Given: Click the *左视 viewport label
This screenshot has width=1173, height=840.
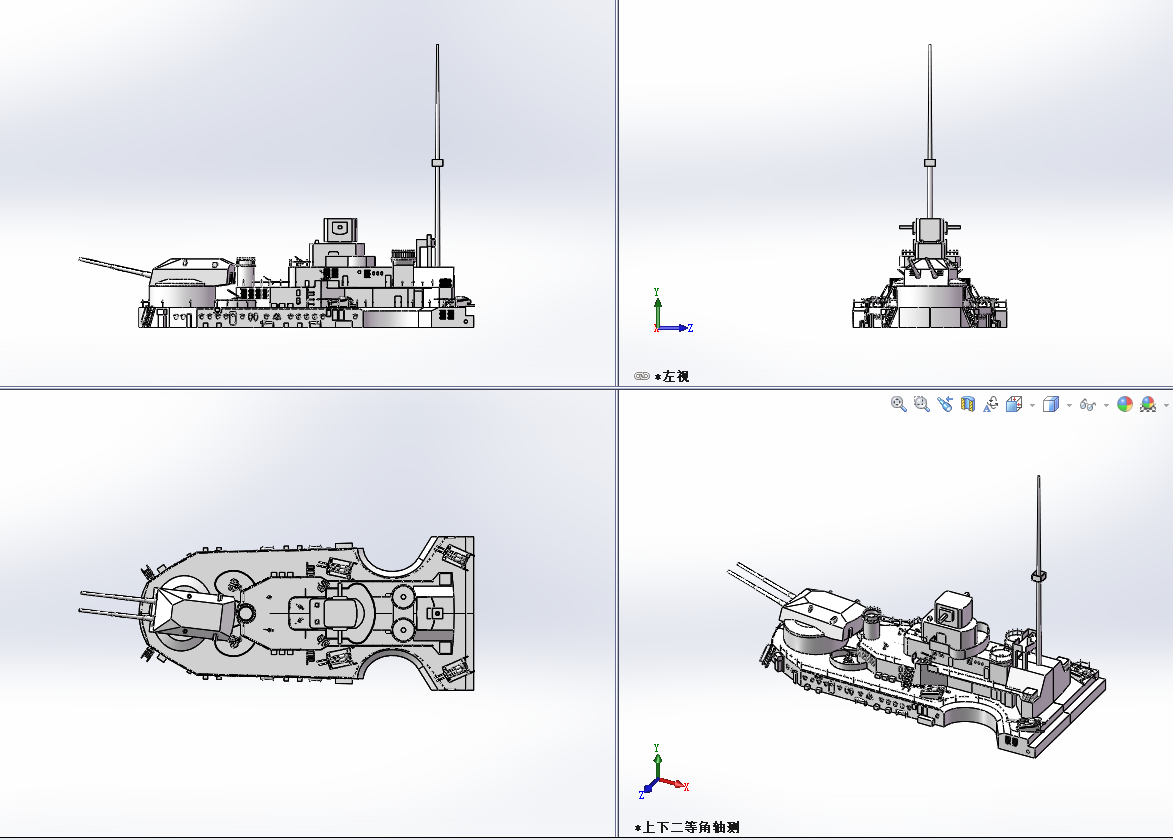Looking at the screenshot, I should (x=672, y=376).
